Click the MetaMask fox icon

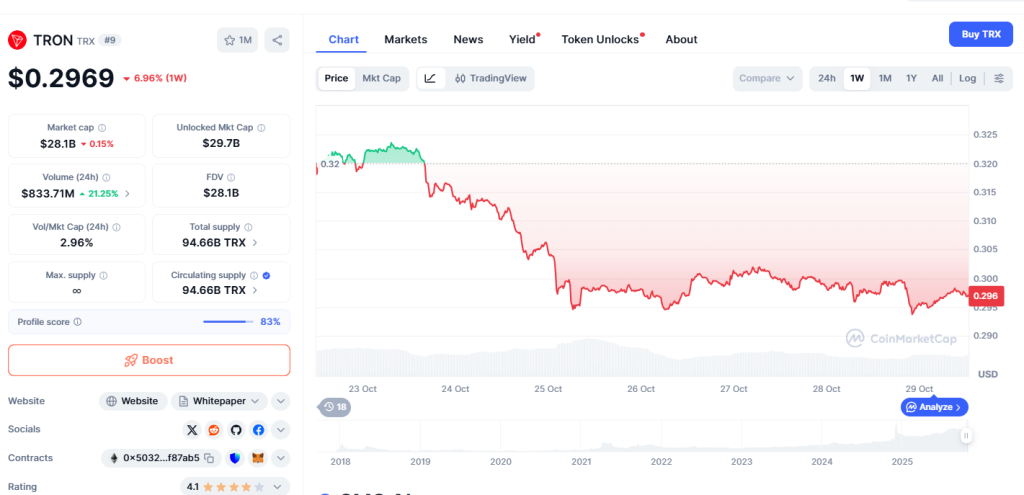pyautogui.click(x=257, y=458)
